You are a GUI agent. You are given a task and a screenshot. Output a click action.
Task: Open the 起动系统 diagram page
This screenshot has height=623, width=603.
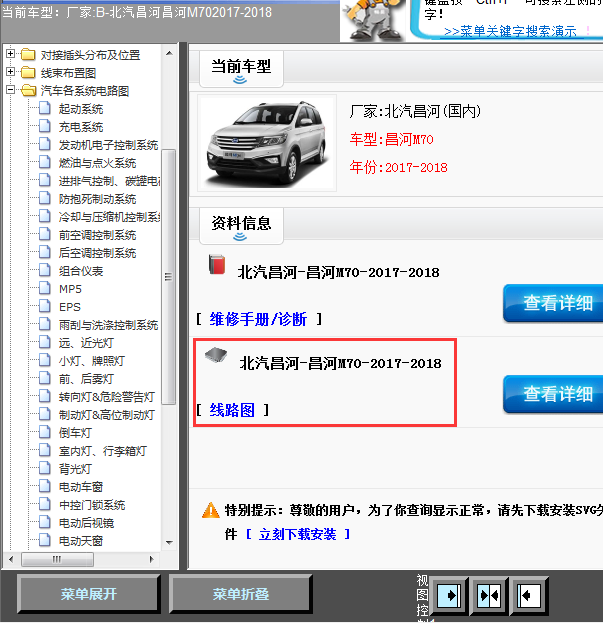coord(81,109)
